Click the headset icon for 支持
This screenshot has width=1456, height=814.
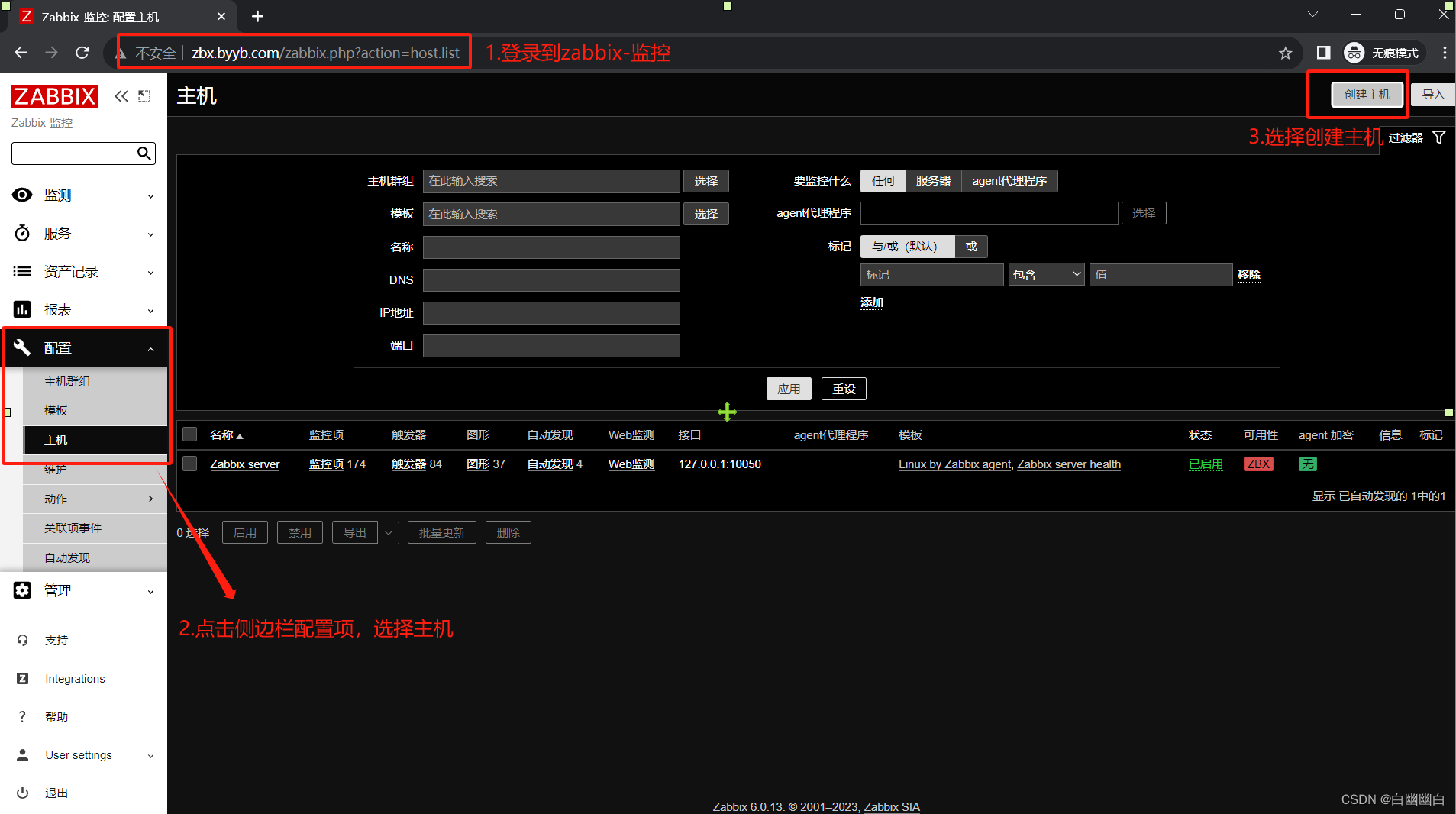click(23, 641)
